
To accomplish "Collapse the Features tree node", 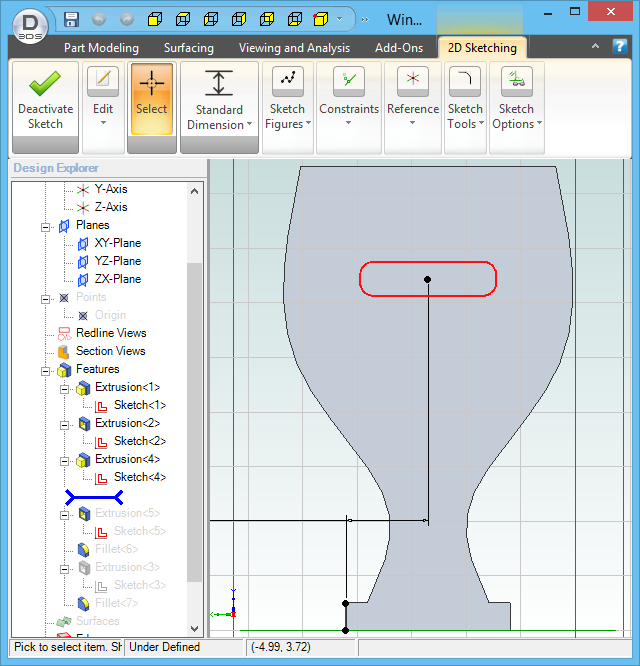I will [45, 371].
